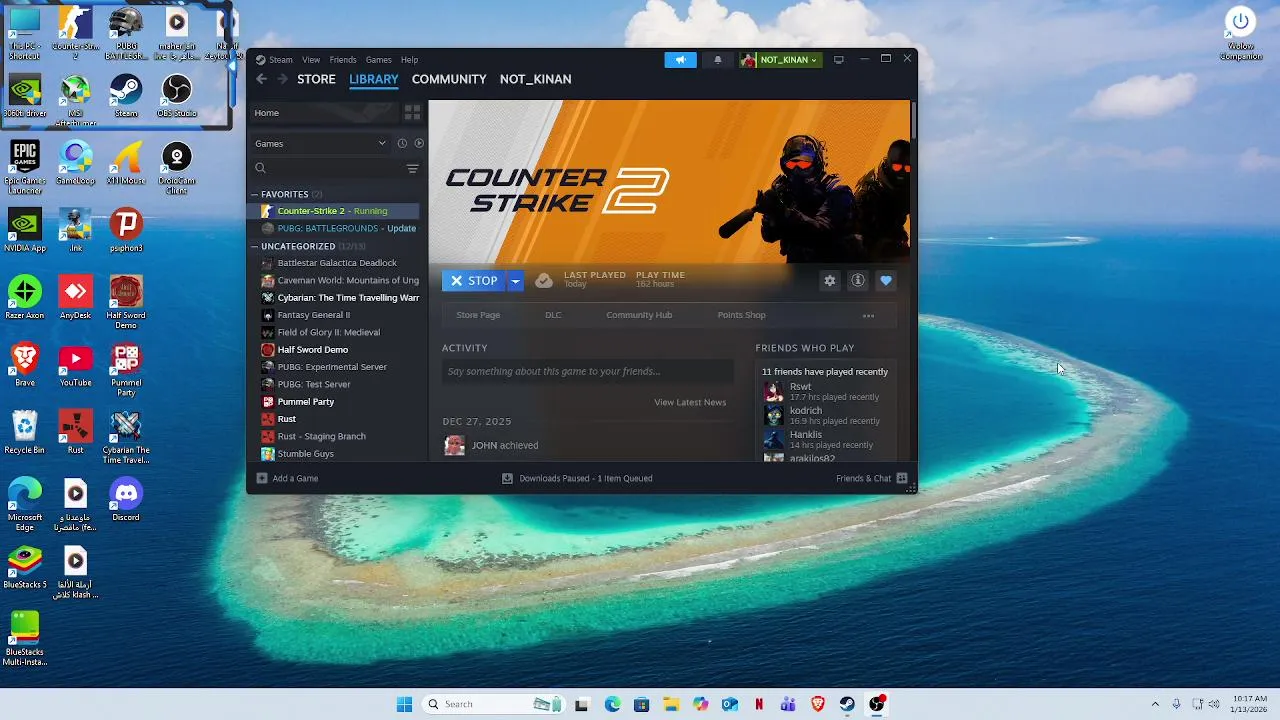Screen dimensions: 1280x720
Task: Click OBS icon in Windows taskbar
Action: point(877,704)
